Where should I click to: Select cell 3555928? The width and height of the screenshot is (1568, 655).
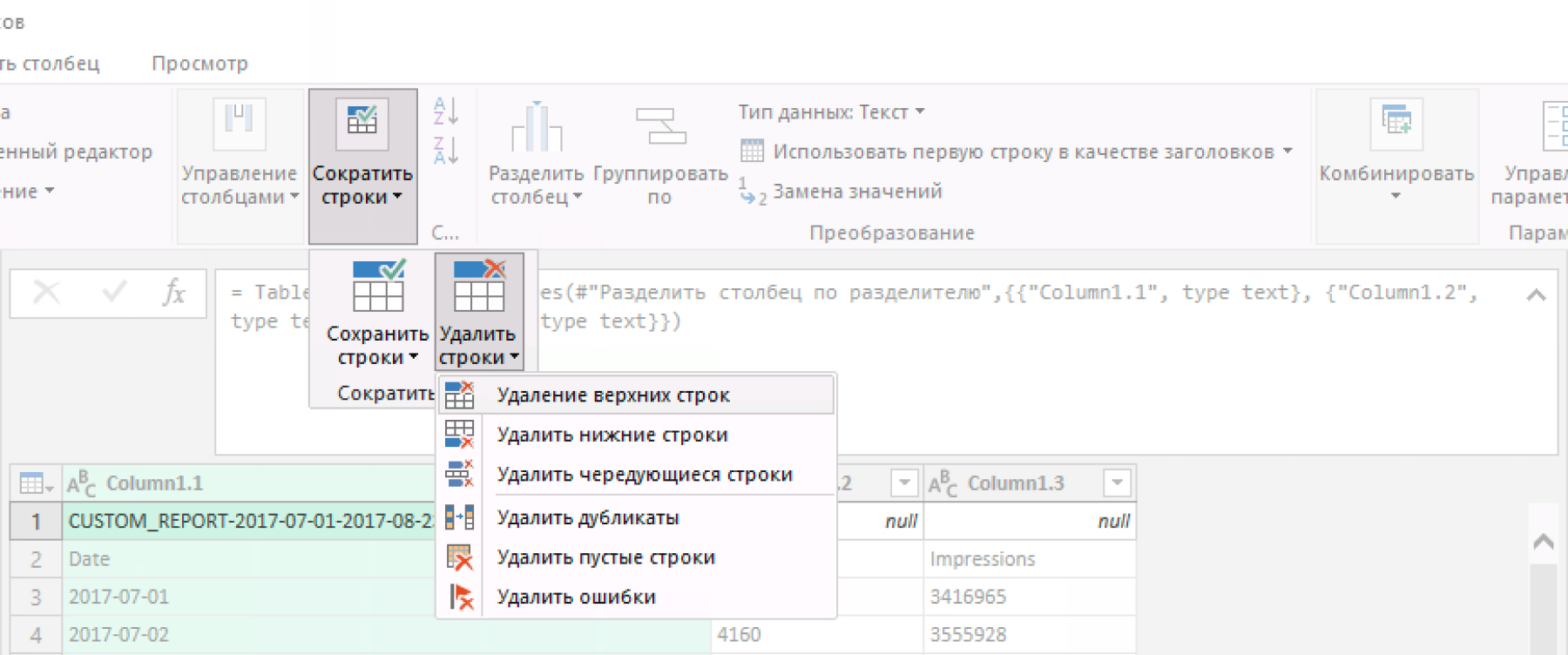pos(1030,635)
